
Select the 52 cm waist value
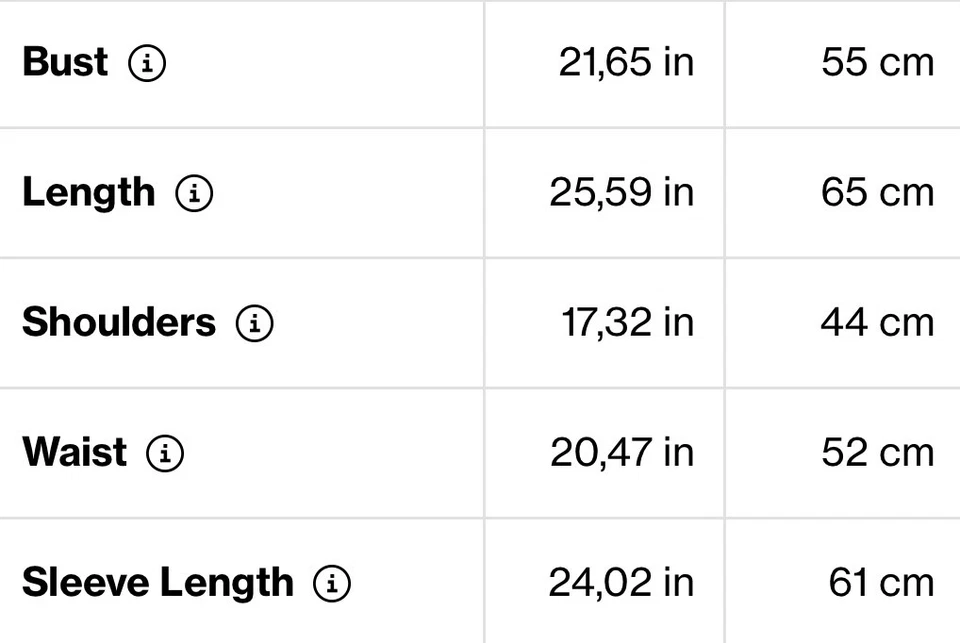click(878, 453)
